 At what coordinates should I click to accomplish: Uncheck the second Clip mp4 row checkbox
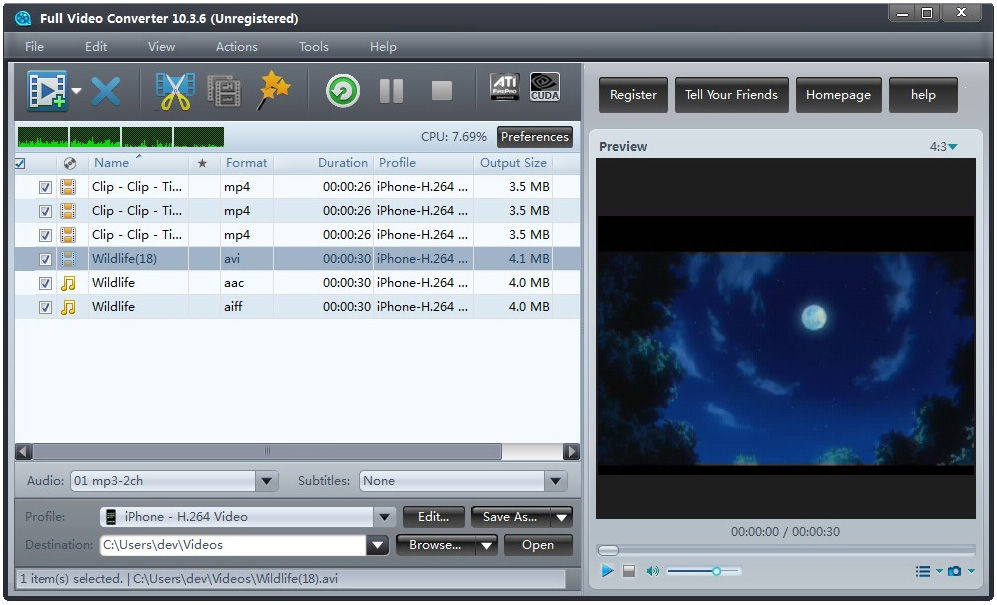pos(45,211)
